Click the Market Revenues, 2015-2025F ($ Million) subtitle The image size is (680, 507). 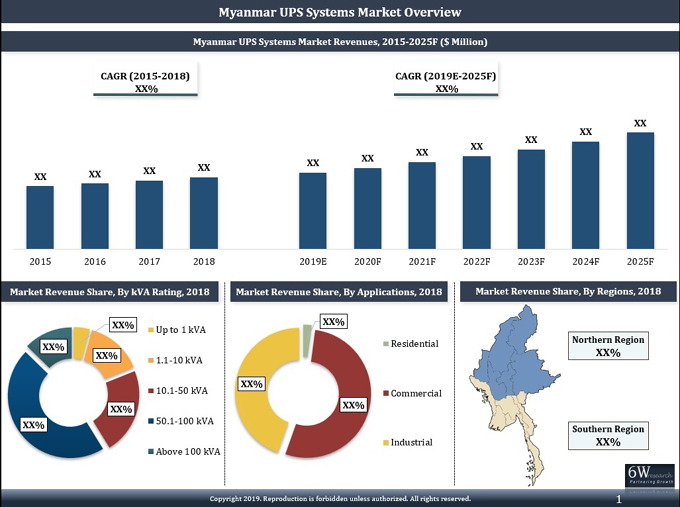[340, 42]
